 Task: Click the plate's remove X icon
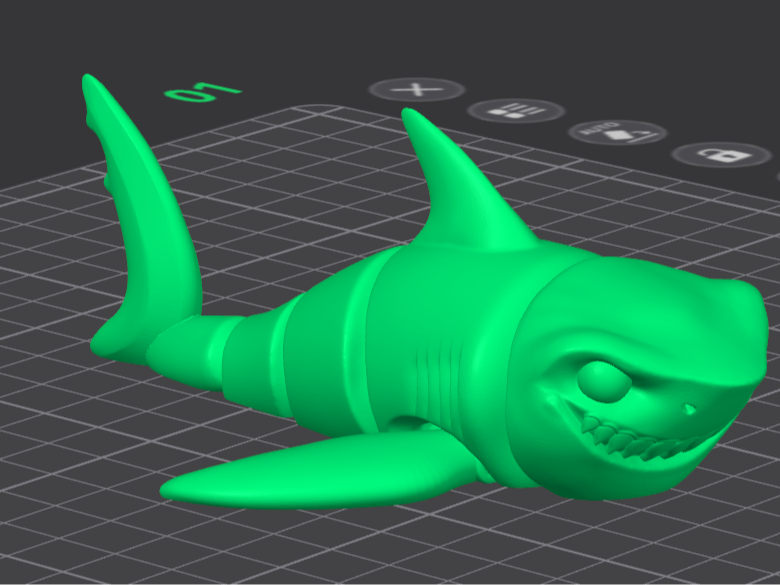pos(417,90)
